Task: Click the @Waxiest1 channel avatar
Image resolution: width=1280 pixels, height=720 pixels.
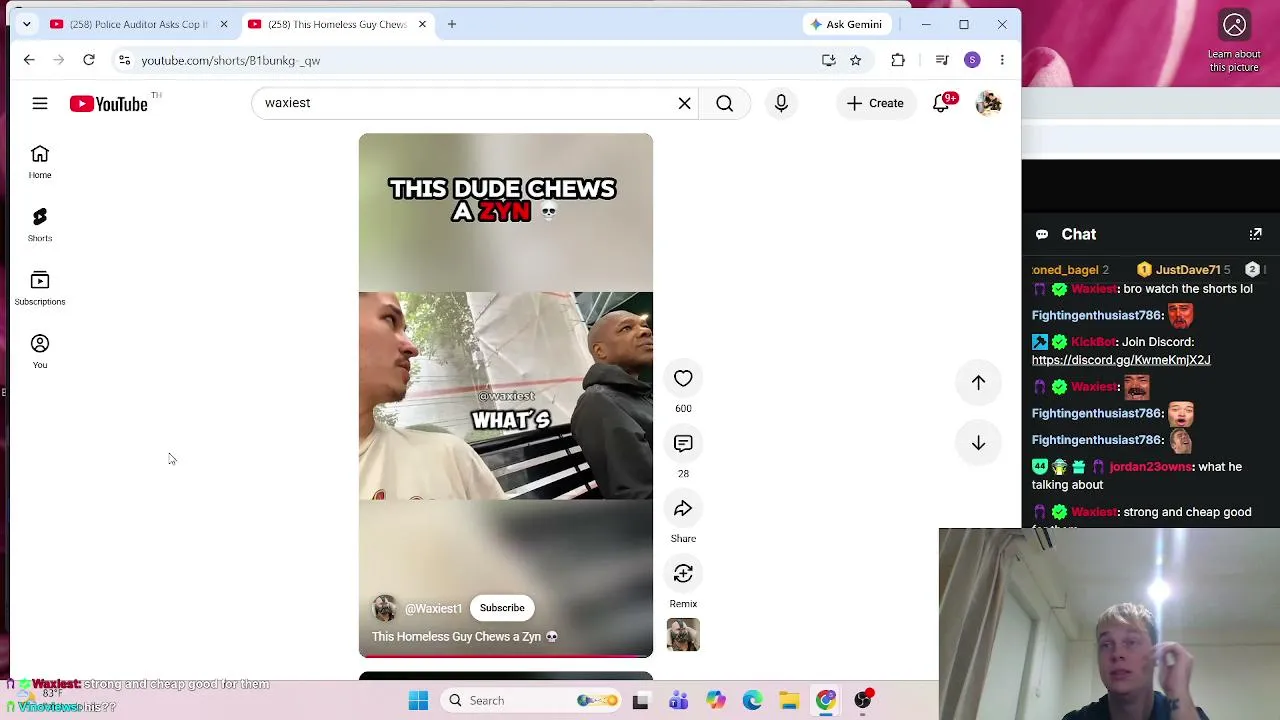Action: tap(384, 608)
